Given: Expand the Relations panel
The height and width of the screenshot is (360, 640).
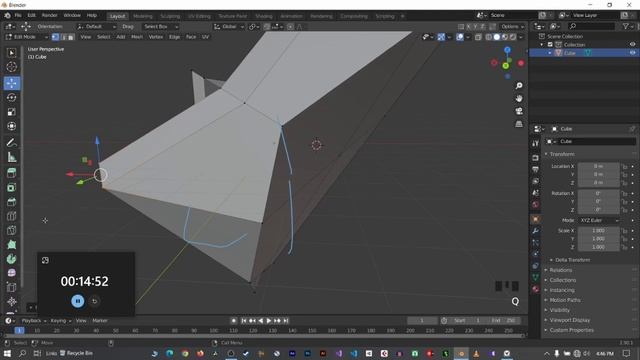Looking at the screenshot, I should point(560,270).
